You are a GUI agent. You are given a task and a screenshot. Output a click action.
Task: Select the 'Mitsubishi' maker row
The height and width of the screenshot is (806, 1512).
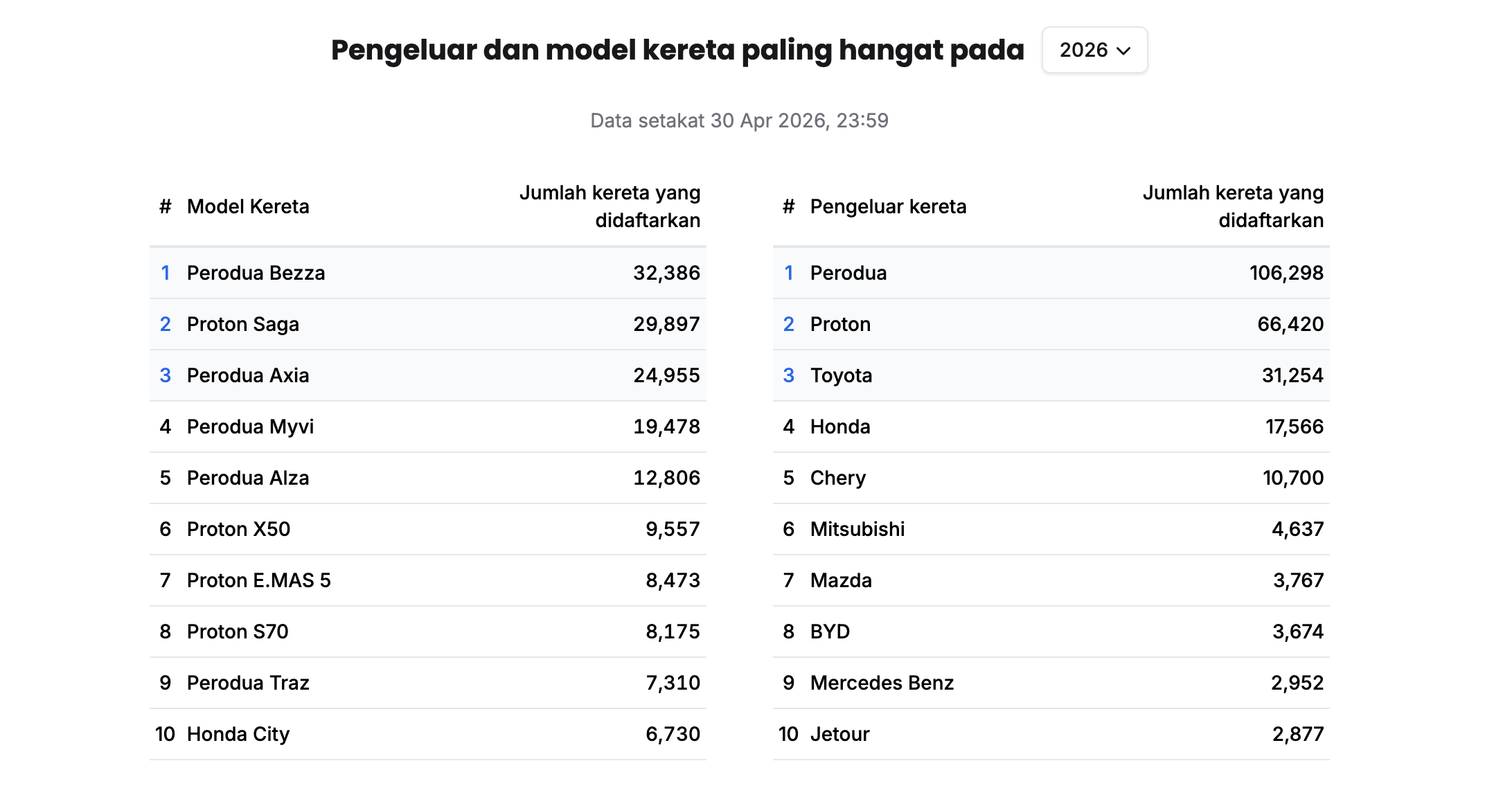pyautogui.click(x=1051, y=529)
